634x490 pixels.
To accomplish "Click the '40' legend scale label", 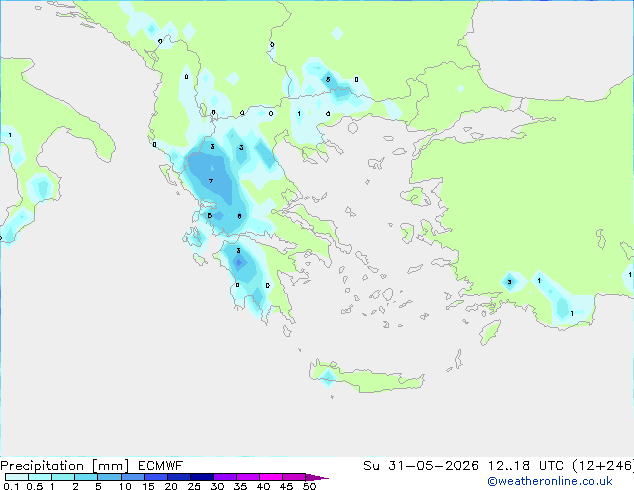I will tap(263, 486).
